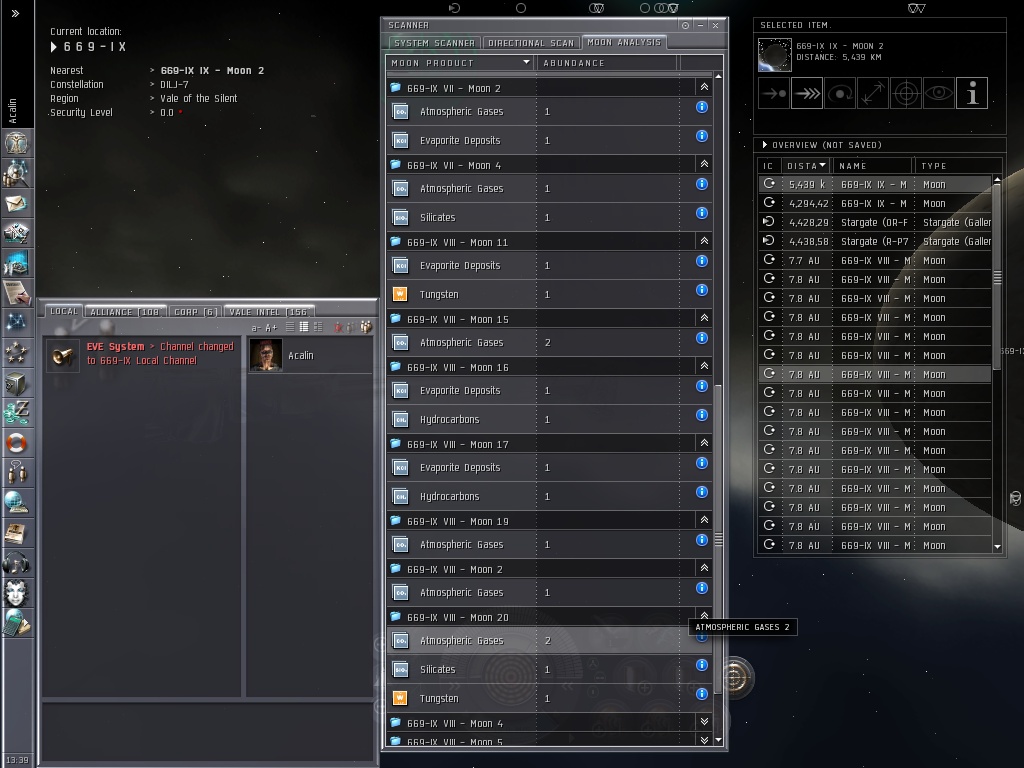This screenshot has width=1024, height=768.
Task: Open People & Places sidebar icon
Action: pos(16,173)
